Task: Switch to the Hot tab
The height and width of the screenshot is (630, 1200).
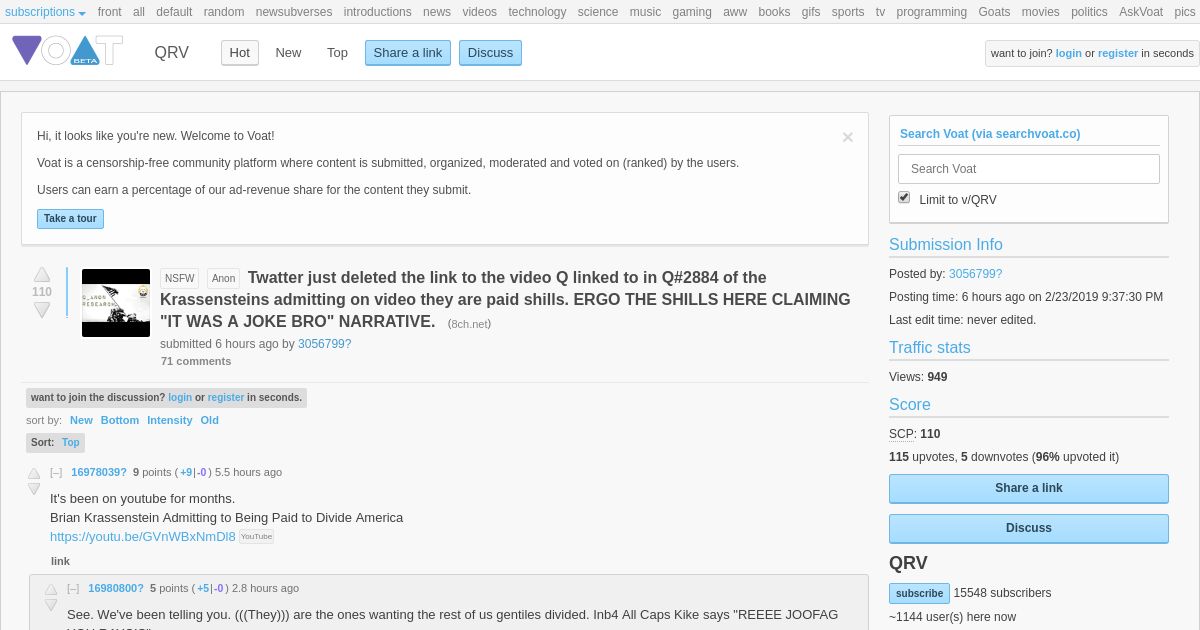Action: [x=240, y=53]
